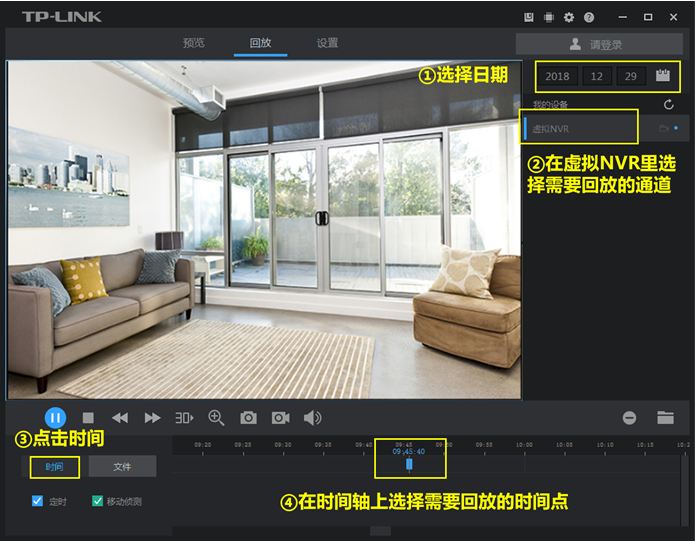695x541 pixels.
Task: Mute audio with the speaker icon
Action: click(x=312, y=418)
